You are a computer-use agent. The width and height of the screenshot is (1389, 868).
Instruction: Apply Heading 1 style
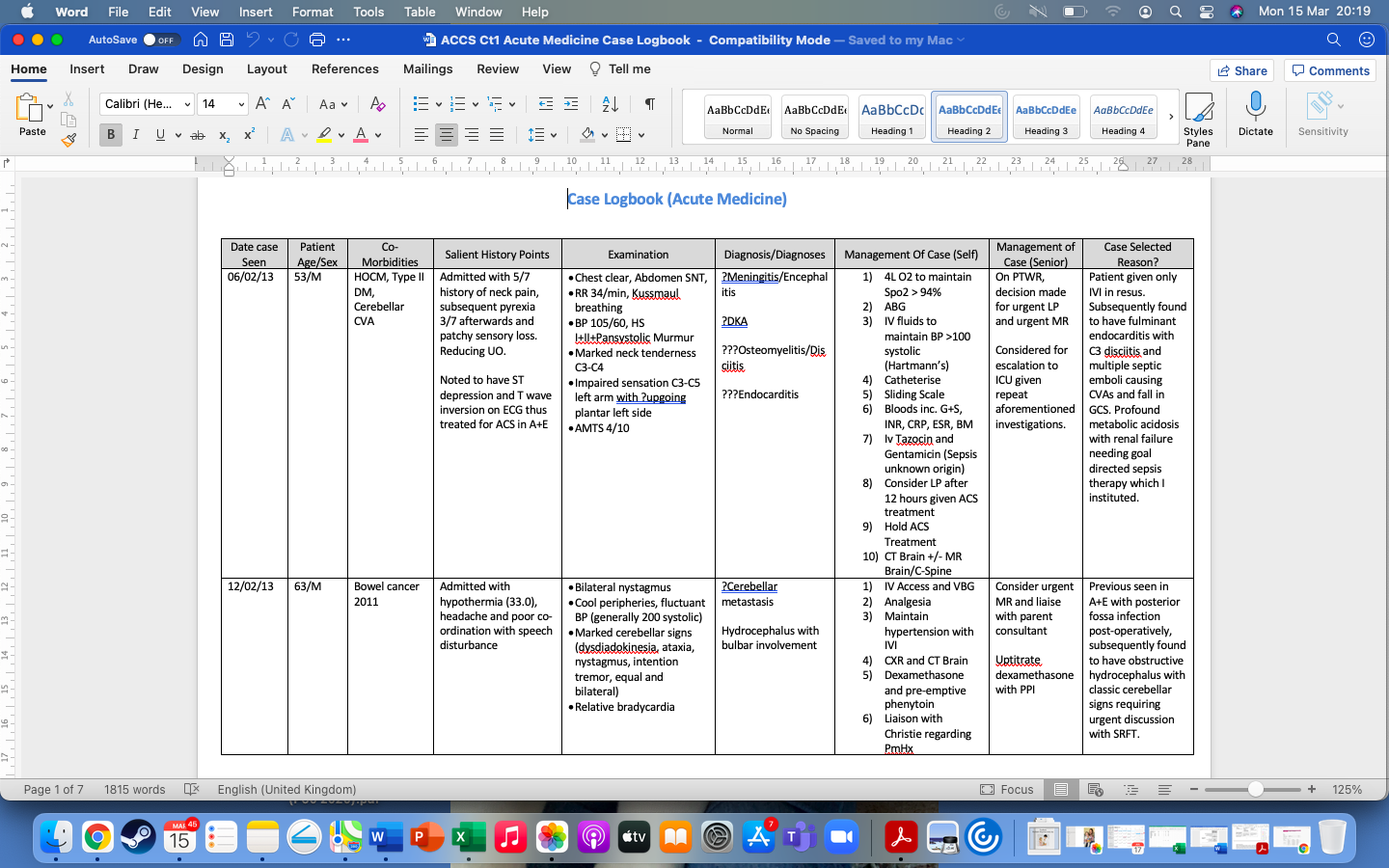click(x=892, y=117)
